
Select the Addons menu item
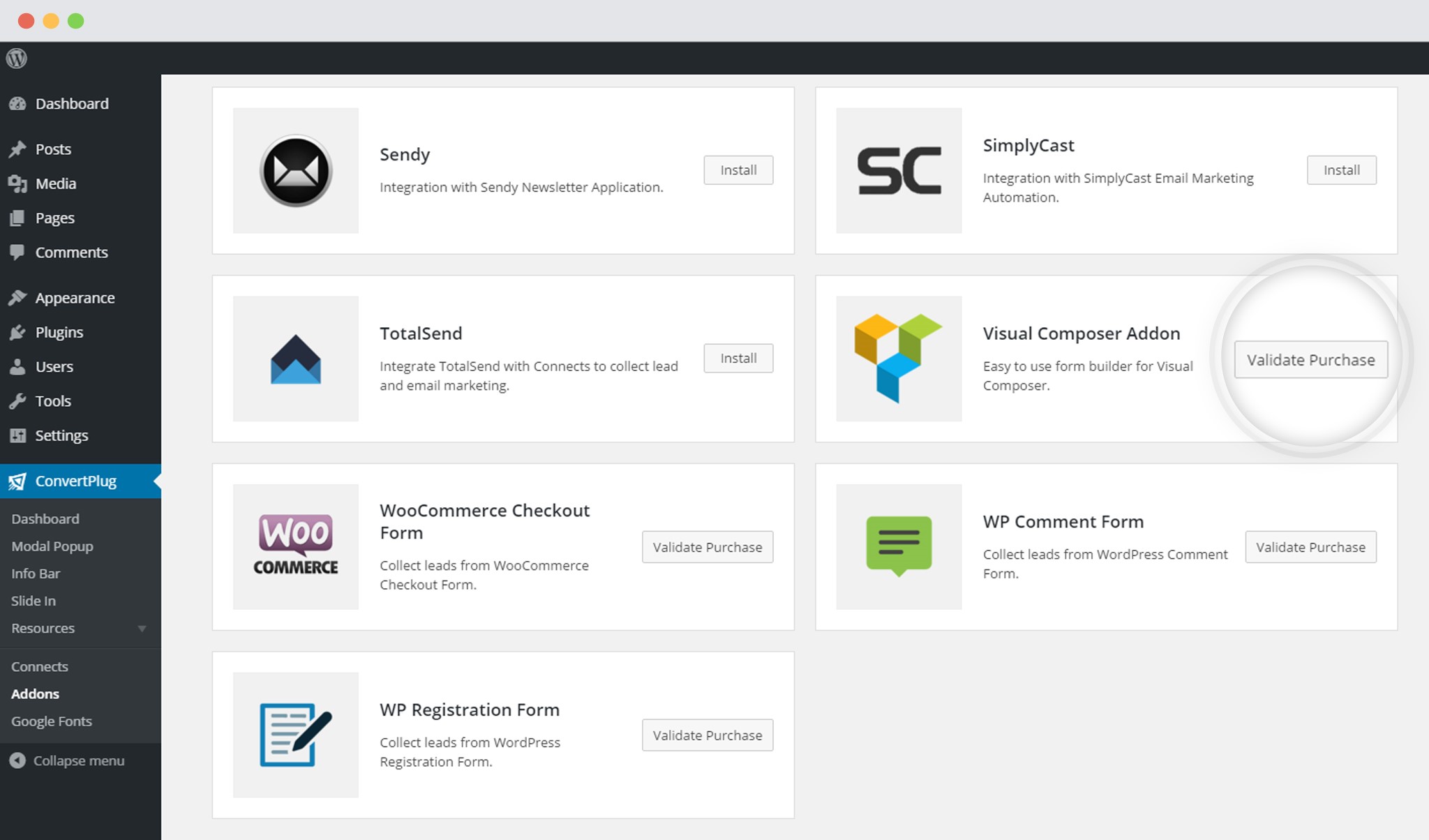click(34, 692)
